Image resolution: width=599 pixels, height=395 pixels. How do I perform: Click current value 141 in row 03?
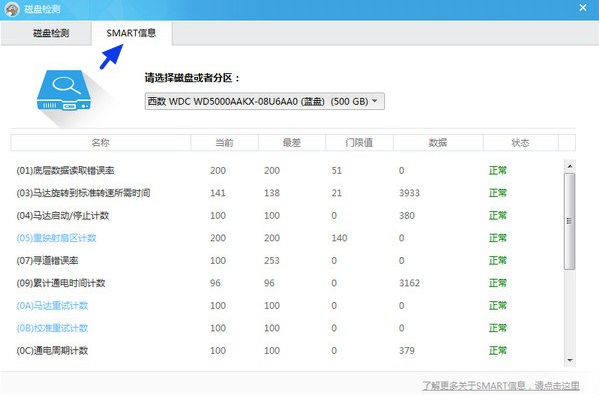point(218,193)
